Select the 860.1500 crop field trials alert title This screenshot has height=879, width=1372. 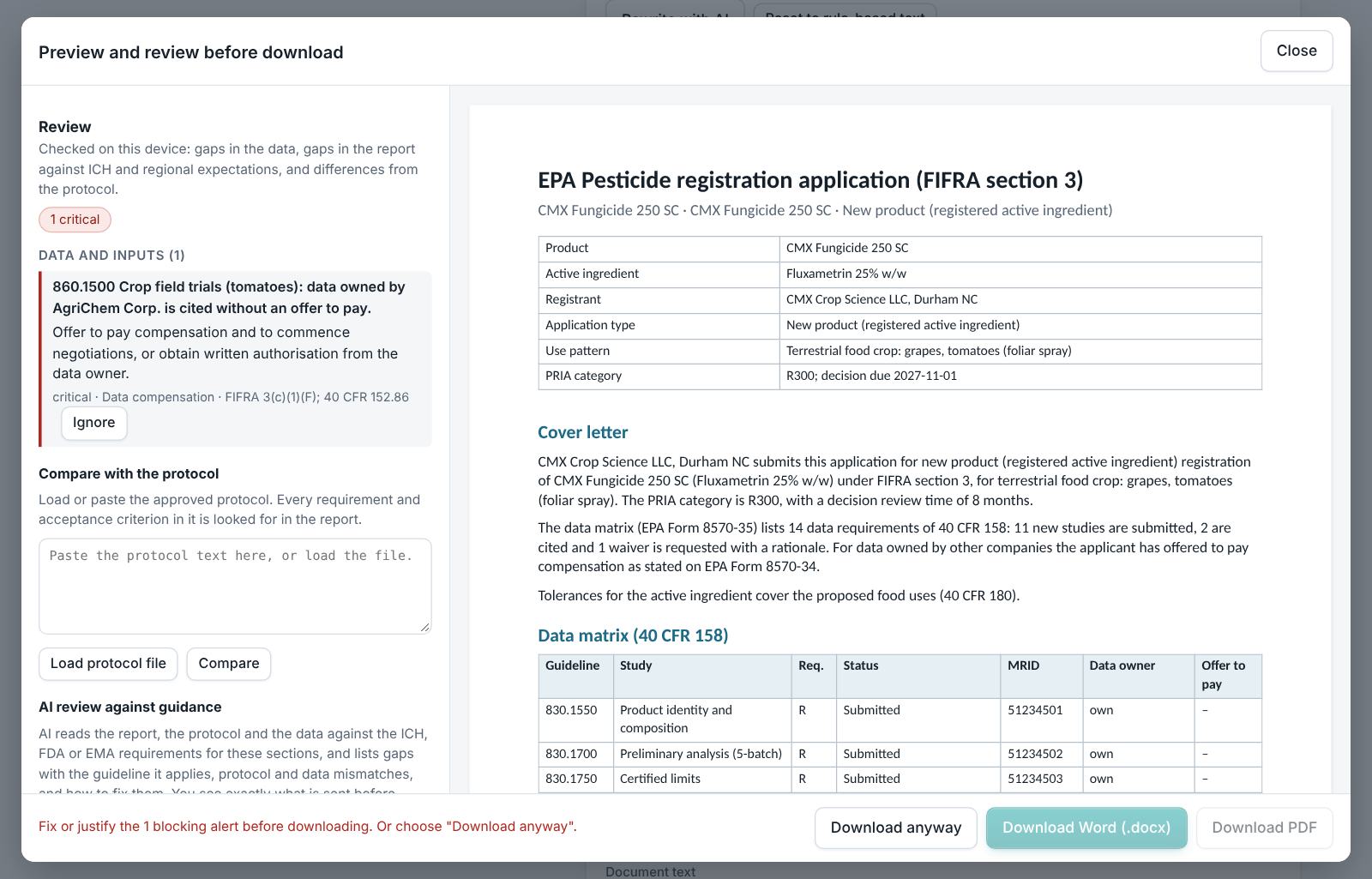click(x=229, y=298)
